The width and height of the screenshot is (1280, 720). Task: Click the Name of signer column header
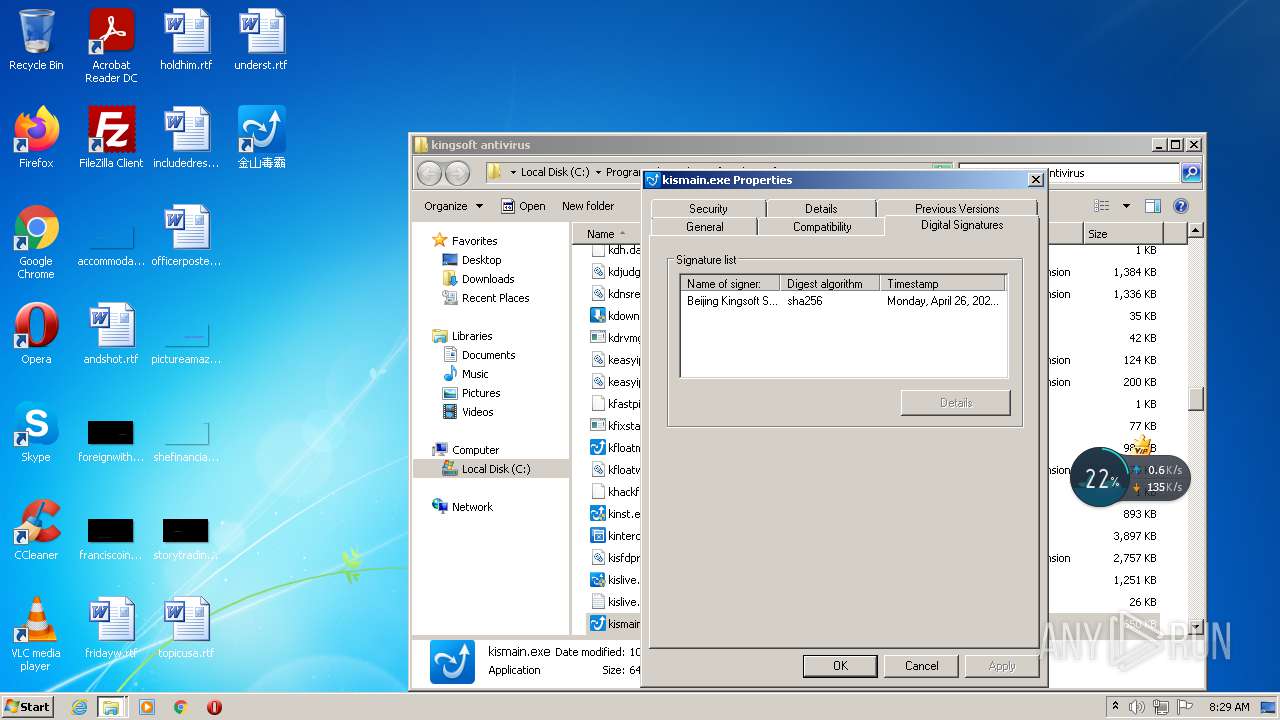730,284
